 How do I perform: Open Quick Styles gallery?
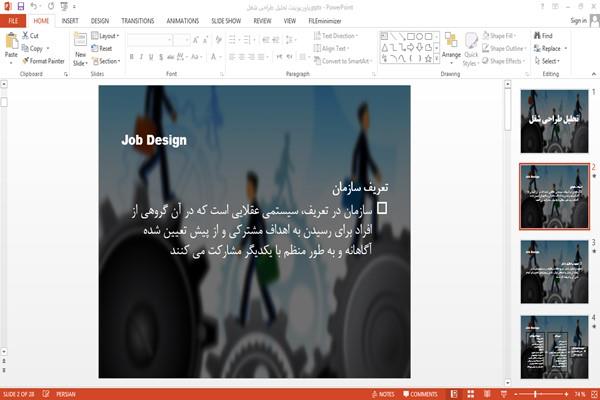[471, 50]
